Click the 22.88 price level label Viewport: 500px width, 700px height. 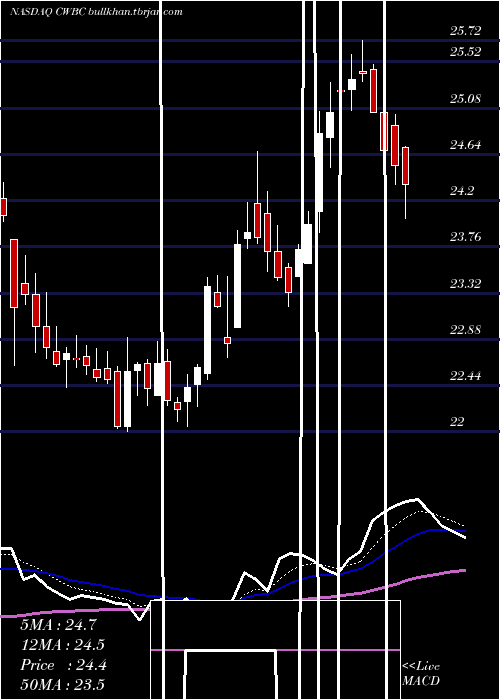pos(466,329)
